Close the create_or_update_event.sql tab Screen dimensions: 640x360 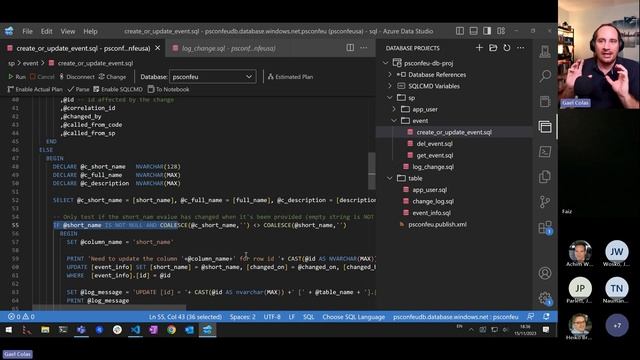point(158,48)
